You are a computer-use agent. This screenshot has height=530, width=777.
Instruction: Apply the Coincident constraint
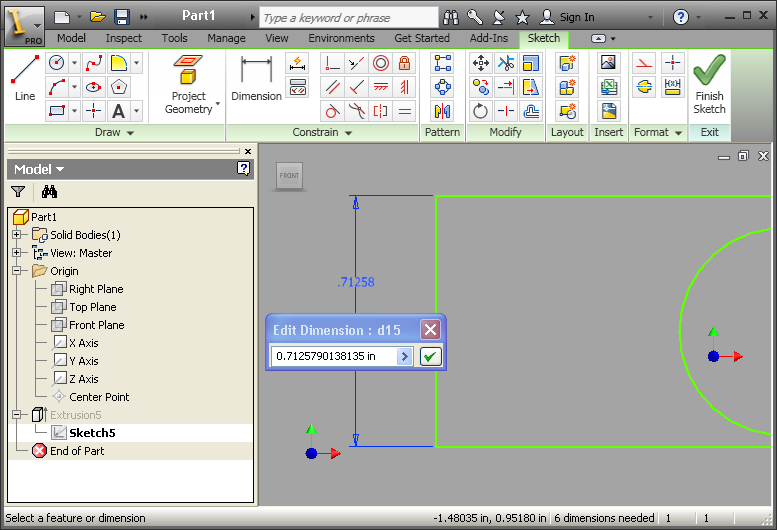tap(333, 63)
